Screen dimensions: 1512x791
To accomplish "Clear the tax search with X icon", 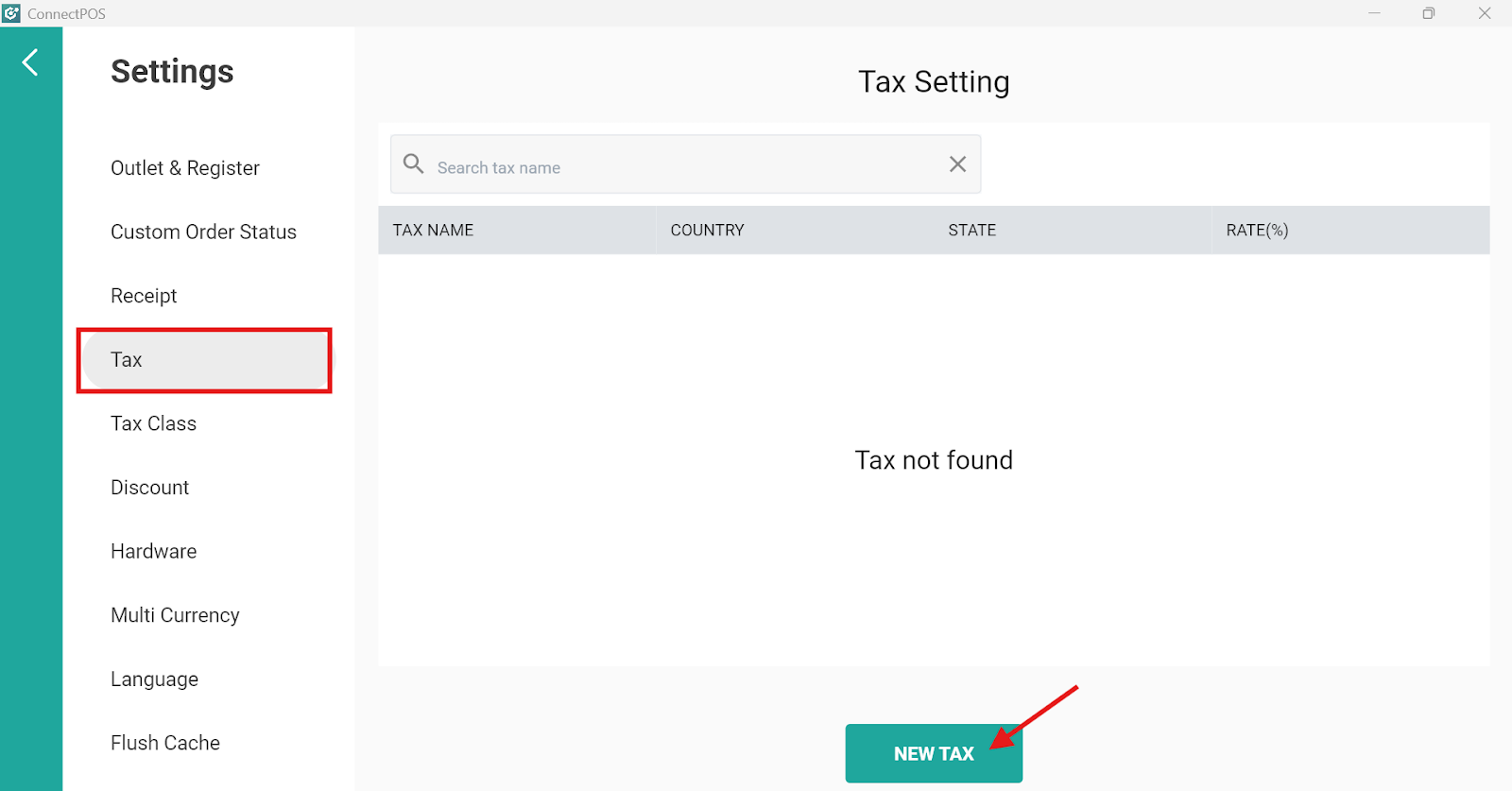I will 957,164.
